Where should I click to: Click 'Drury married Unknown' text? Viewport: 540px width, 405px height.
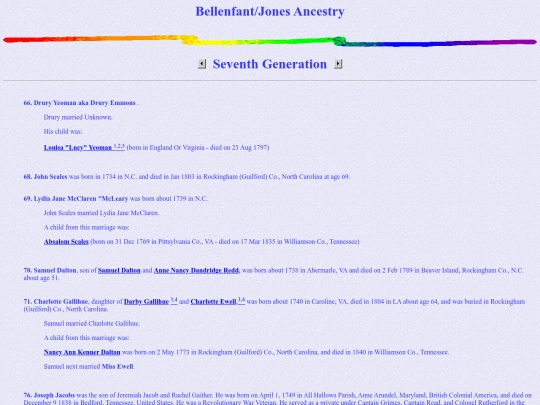tap(78, 117)
